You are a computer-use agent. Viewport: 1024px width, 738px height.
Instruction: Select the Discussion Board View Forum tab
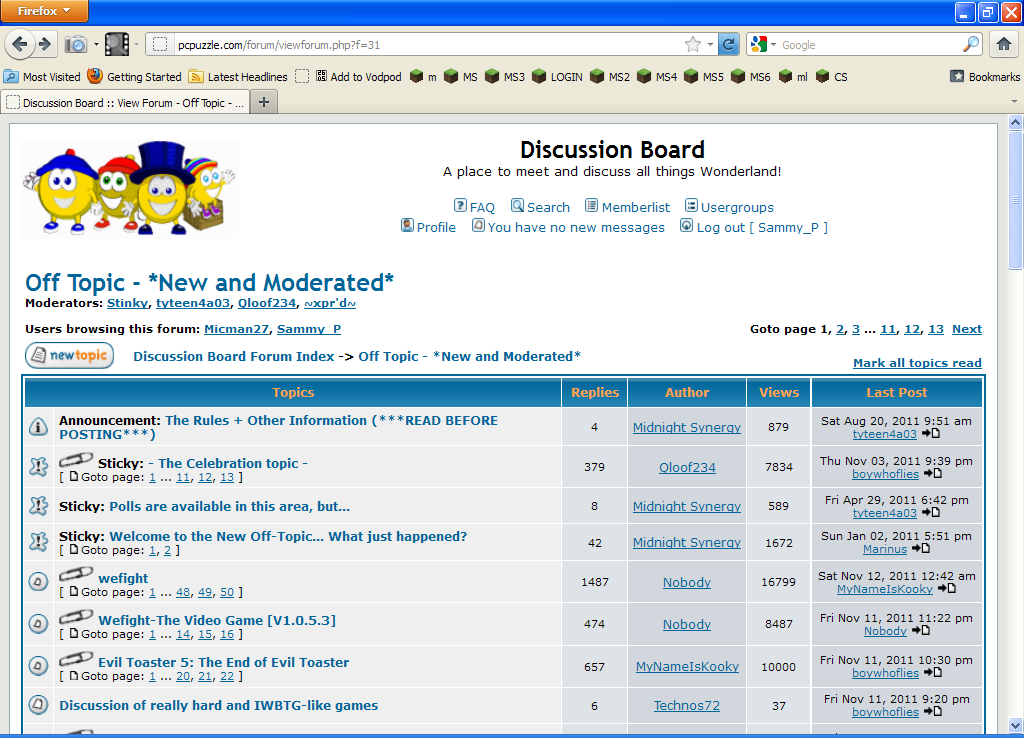pyautogui.click(x=125, y=102)
